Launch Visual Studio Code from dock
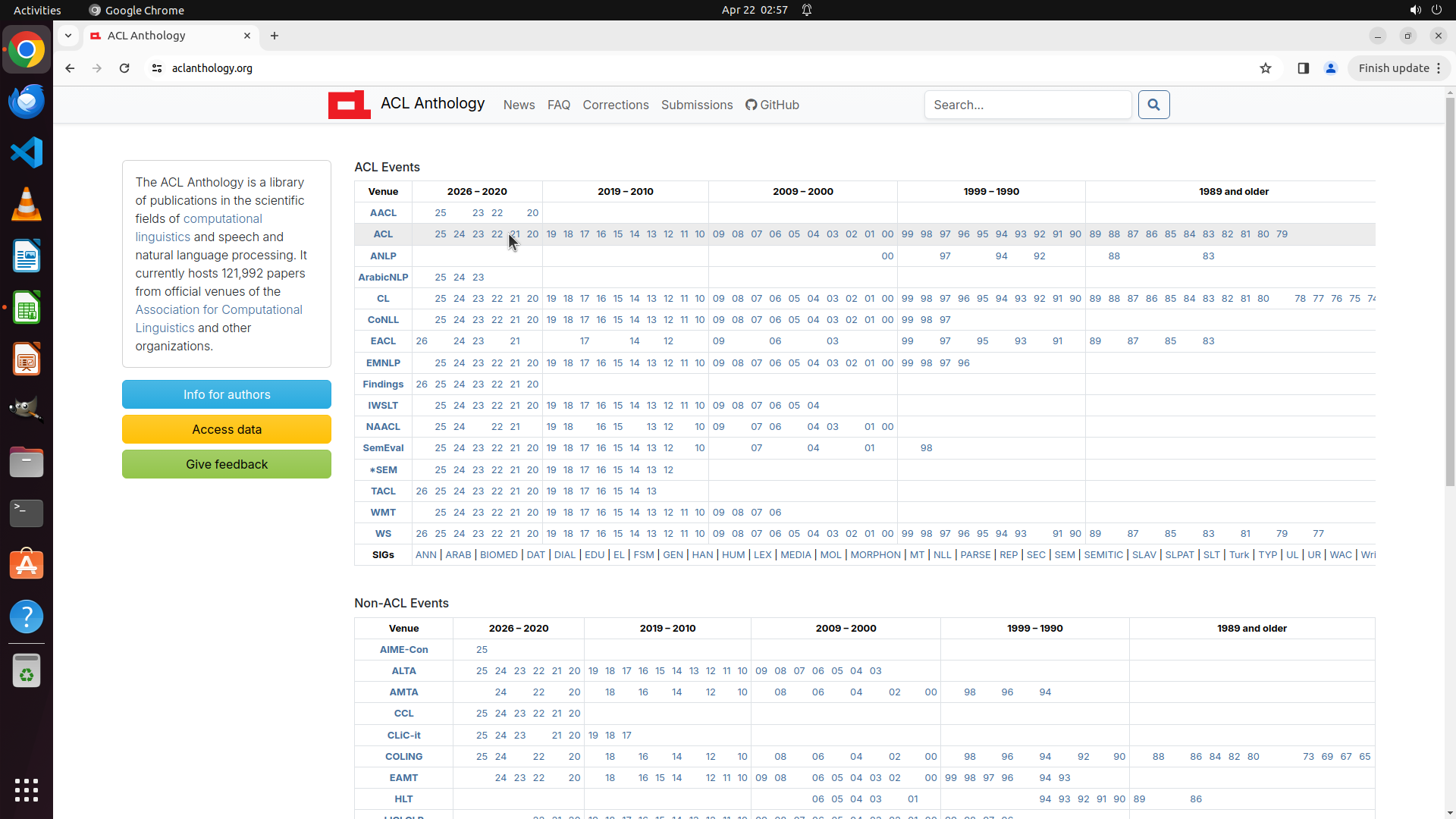The image size is (1456, 819). pyautogui.click(x=27, y=152)
